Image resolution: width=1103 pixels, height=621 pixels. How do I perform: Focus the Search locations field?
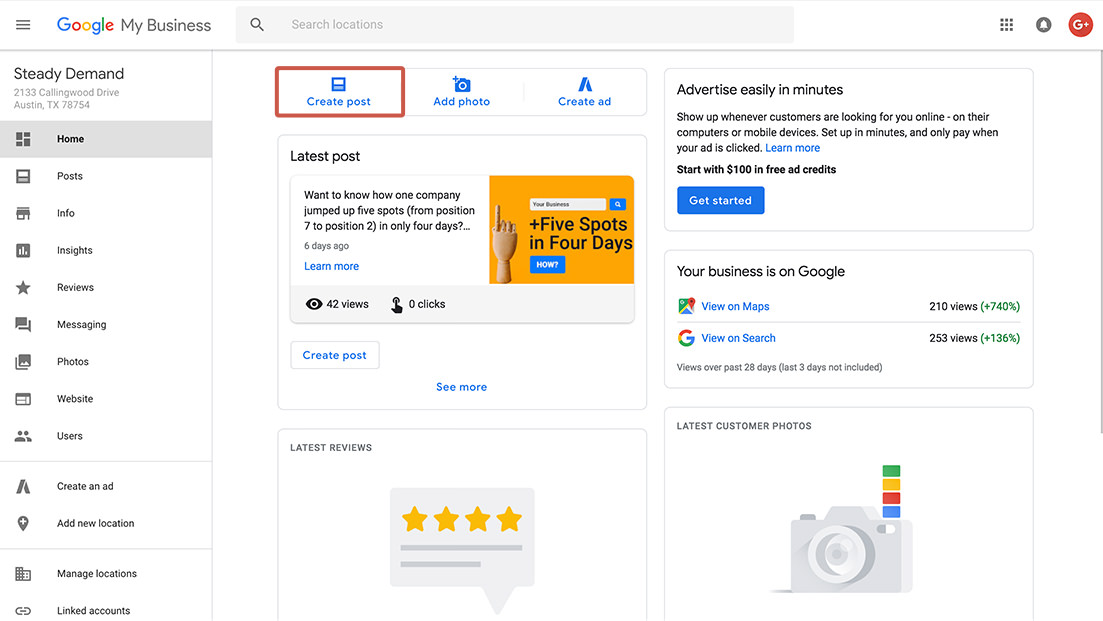coord(515,25)
